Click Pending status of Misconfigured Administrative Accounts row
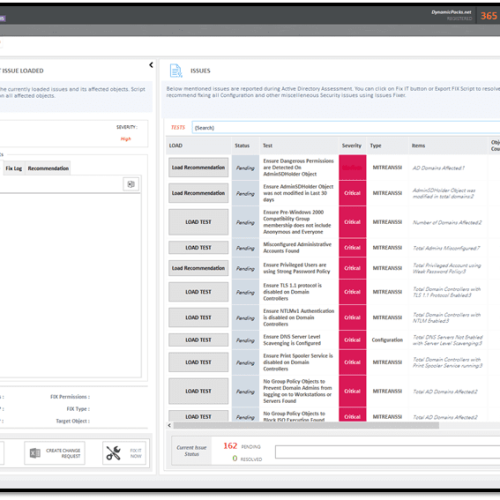Image resolution: width=500 pixels, height=500 pixels. (245, 248)
